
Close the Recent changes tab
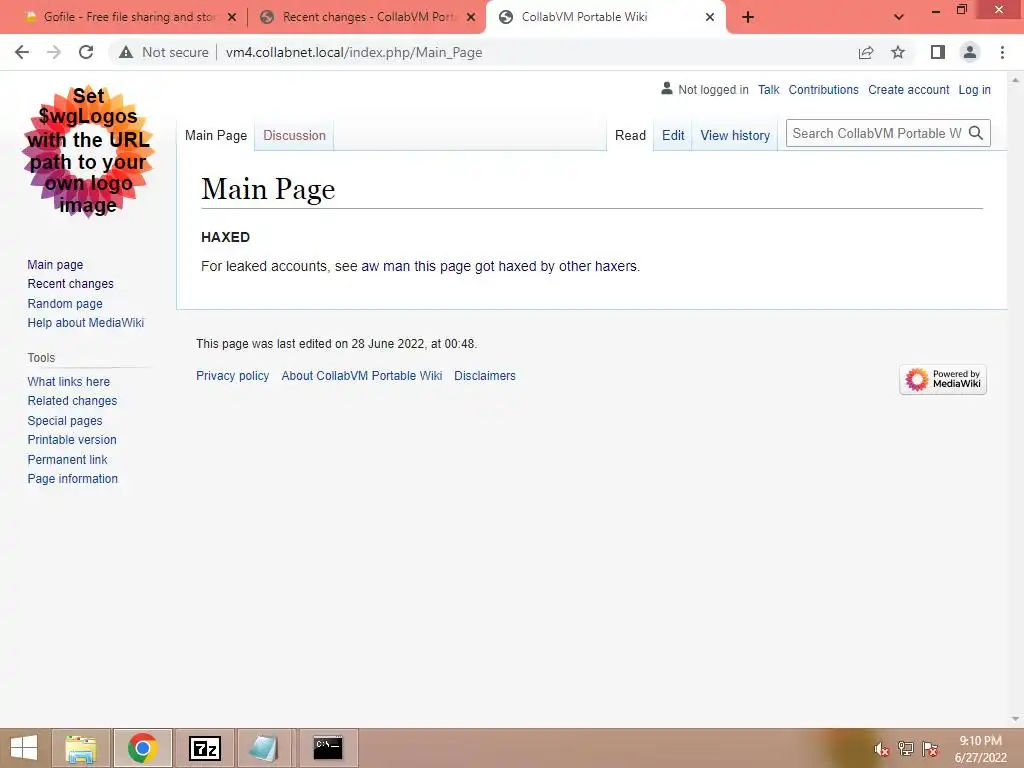[x=471, y=18]
